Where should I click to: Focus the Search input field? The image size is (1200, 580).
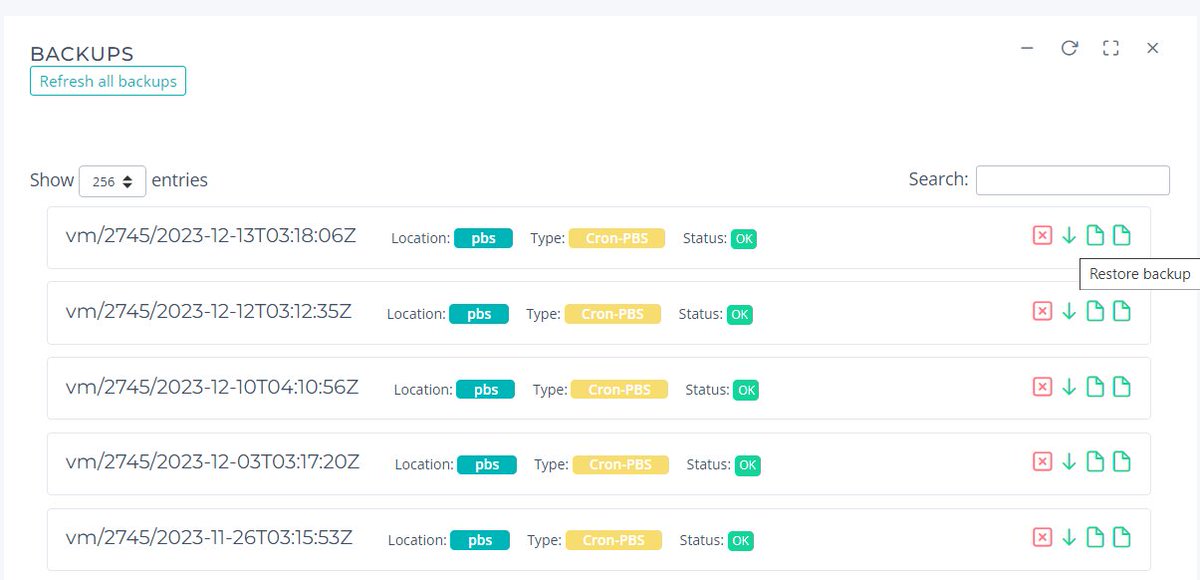[x=1073, y=180]
